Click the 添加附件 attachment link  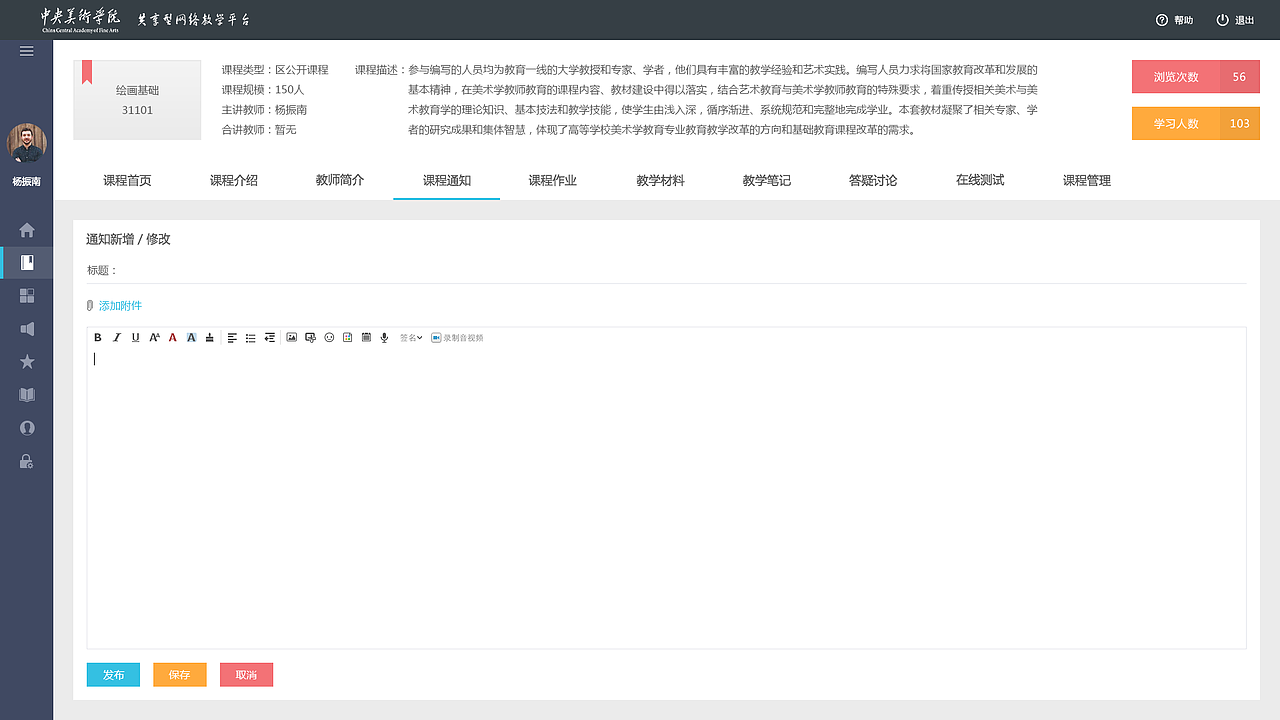click(x=120, y=306)
